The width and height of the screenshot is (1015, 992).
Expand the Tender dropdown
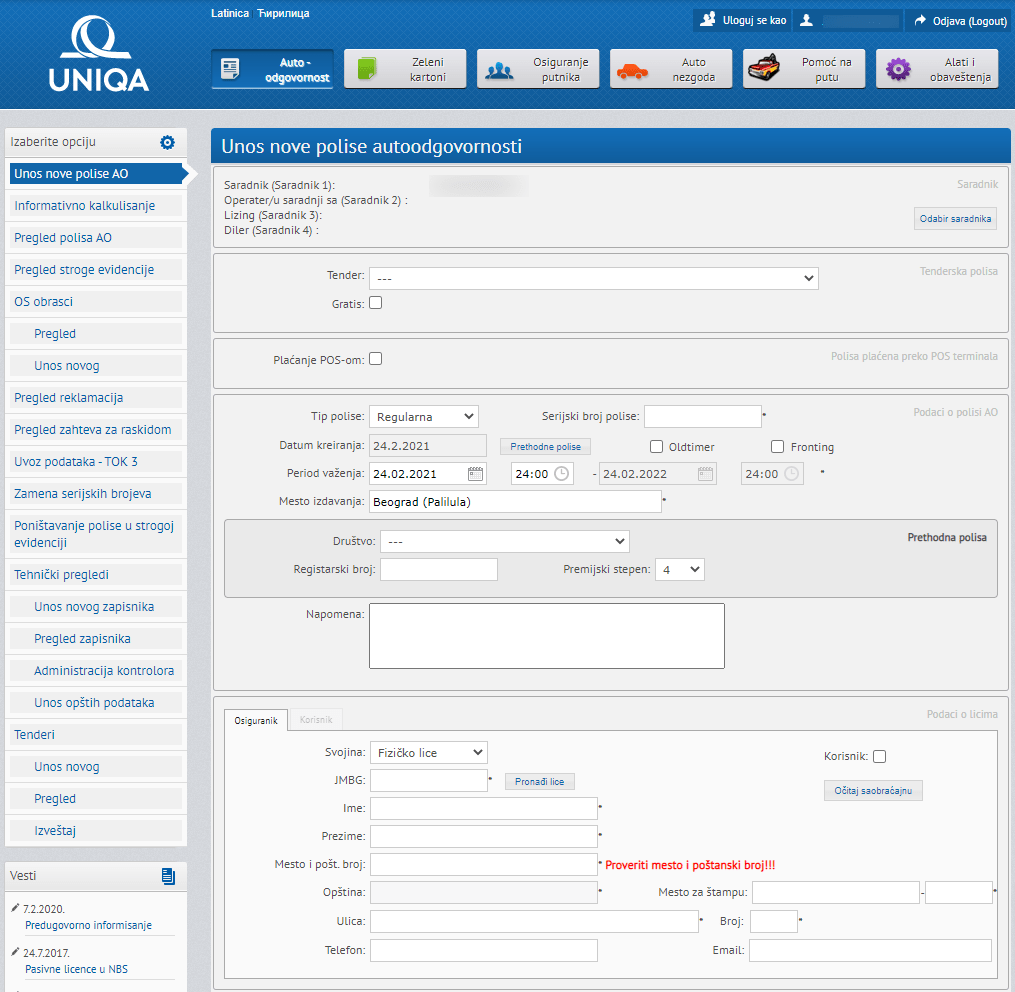point(593,278)
